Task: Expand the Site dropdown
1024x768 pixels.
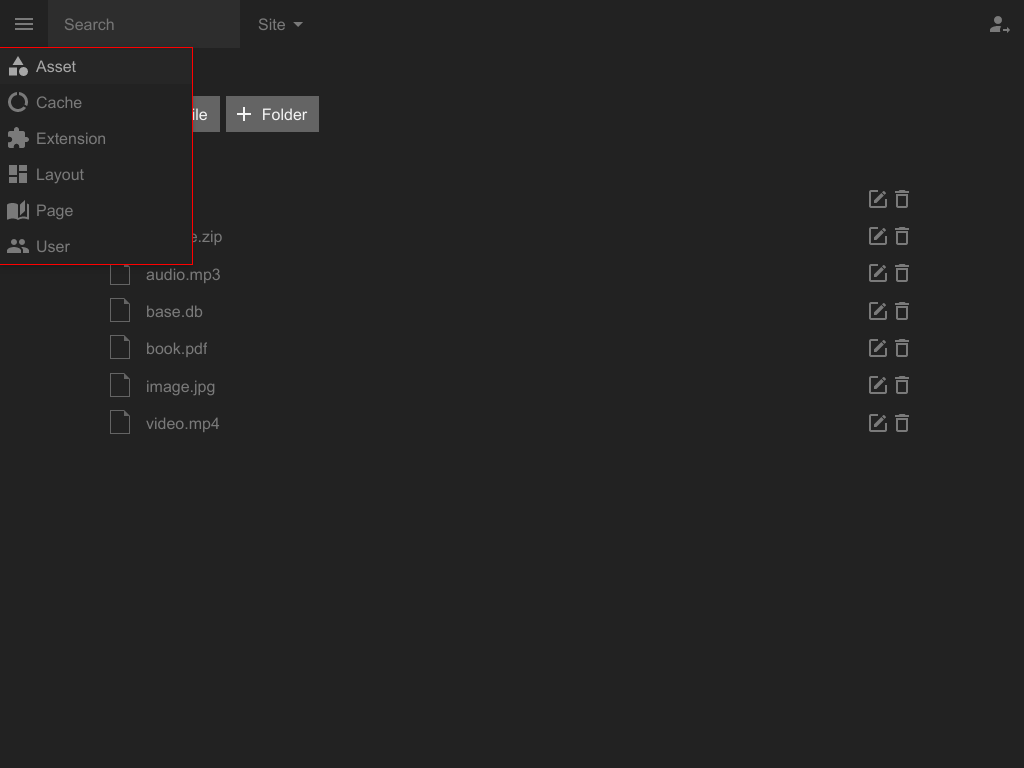Action: point(280,25)
